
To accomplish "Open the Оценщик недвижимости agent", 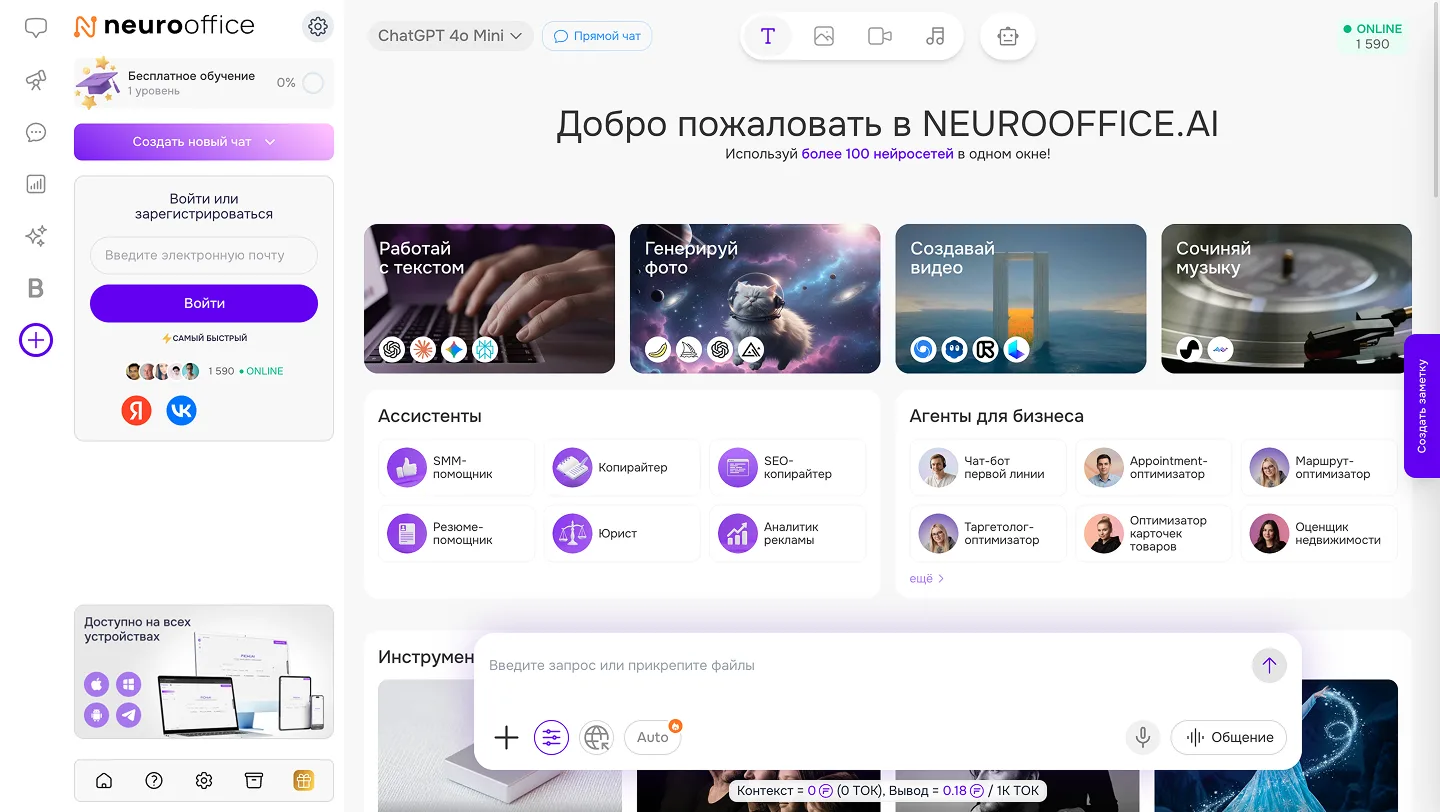I will coord(1319,533).
